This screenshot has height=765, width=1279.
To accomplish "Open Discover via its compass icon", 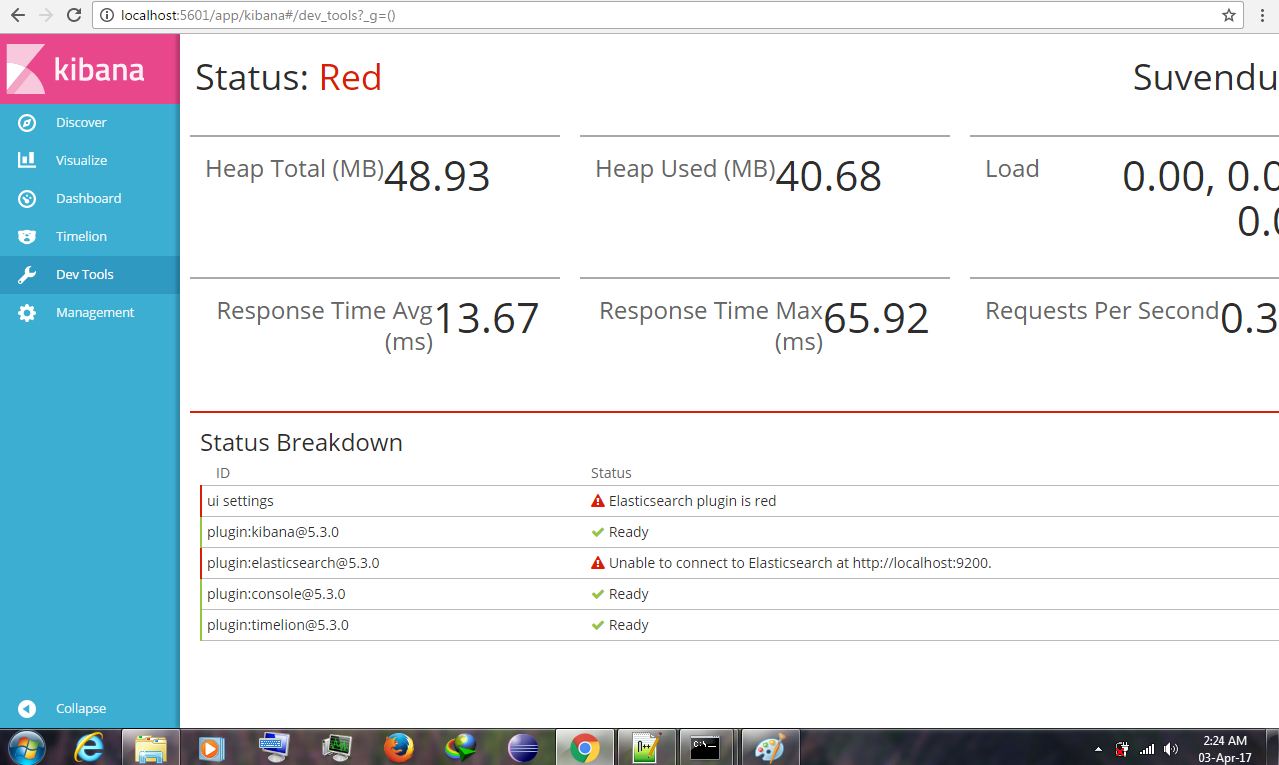I will click(x=27, y=122).
